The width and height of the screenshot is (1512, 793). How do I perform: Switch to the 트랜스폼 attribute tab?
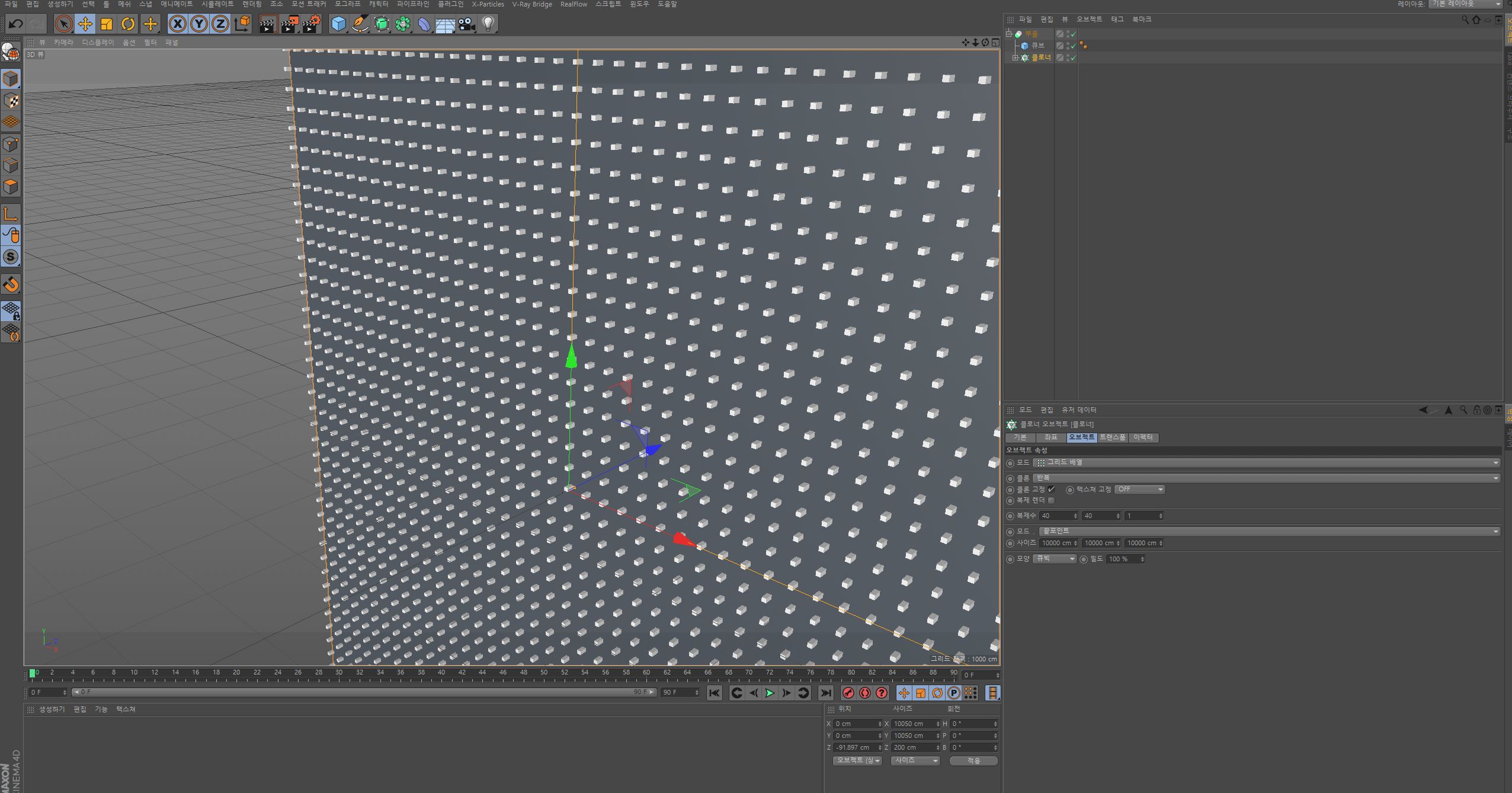click(x=1112, y=437)
